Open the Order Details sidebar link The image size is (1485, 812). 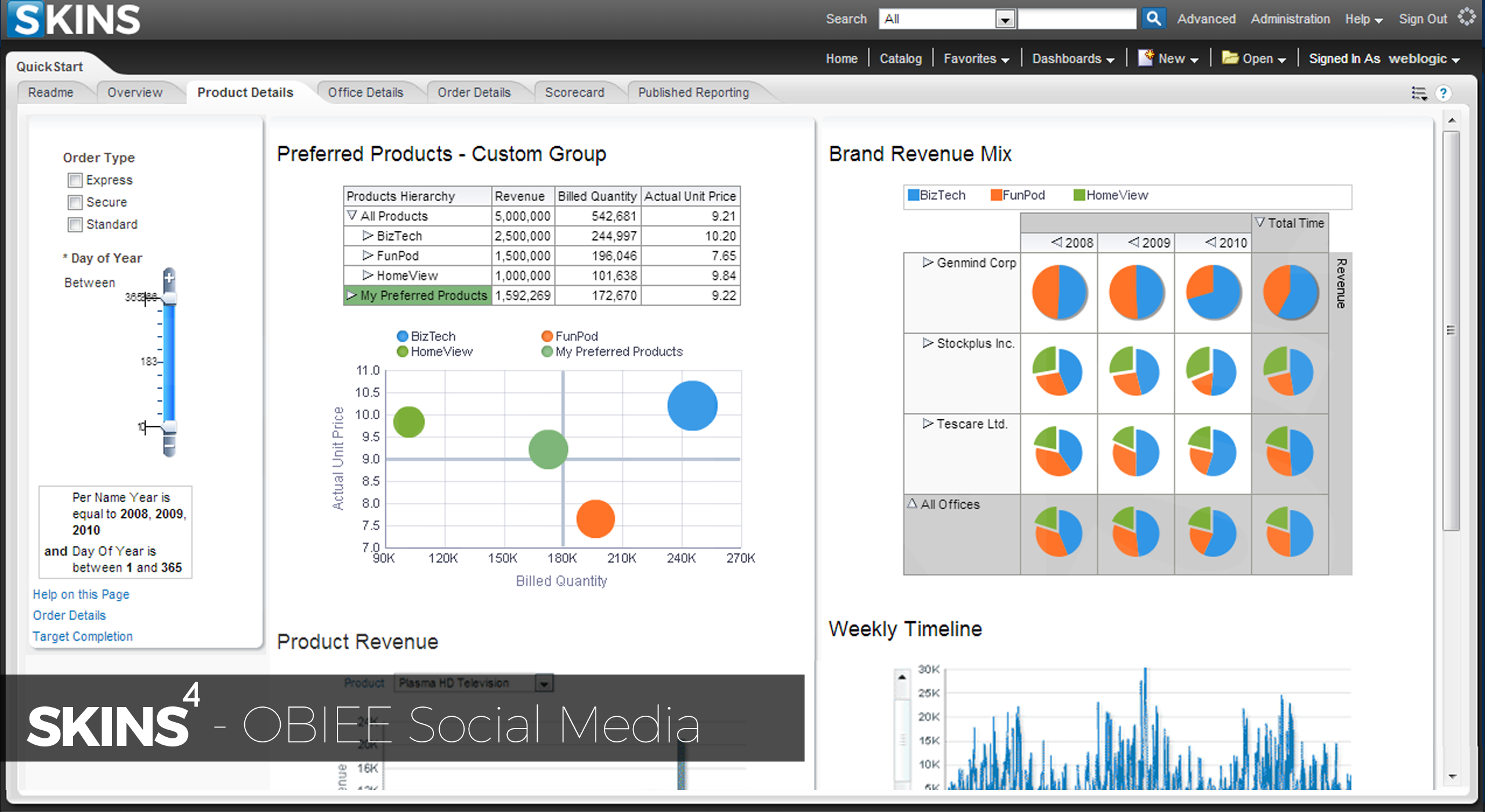coord(70,615)
